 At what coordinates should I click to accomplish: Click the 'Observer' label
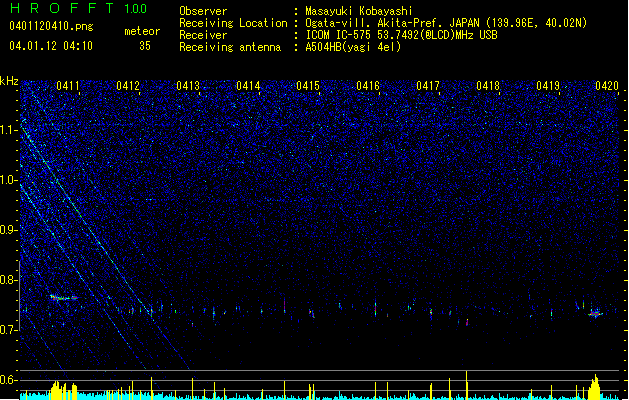tap(203, 11)
